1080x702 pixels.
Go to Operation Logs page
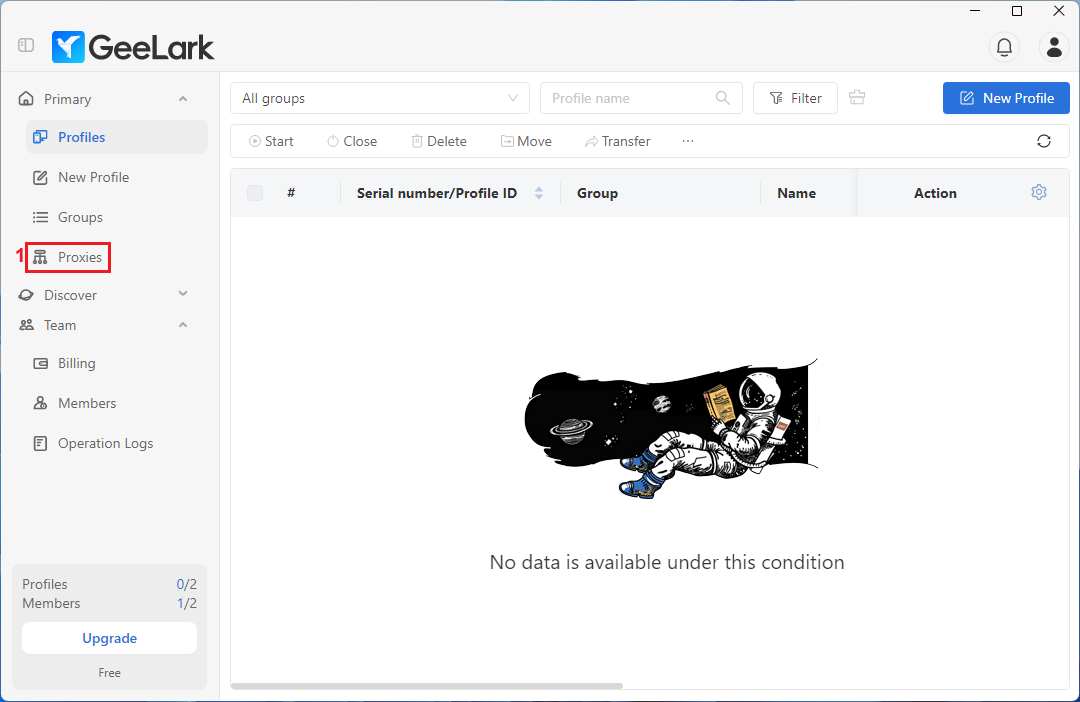(105, 443)
